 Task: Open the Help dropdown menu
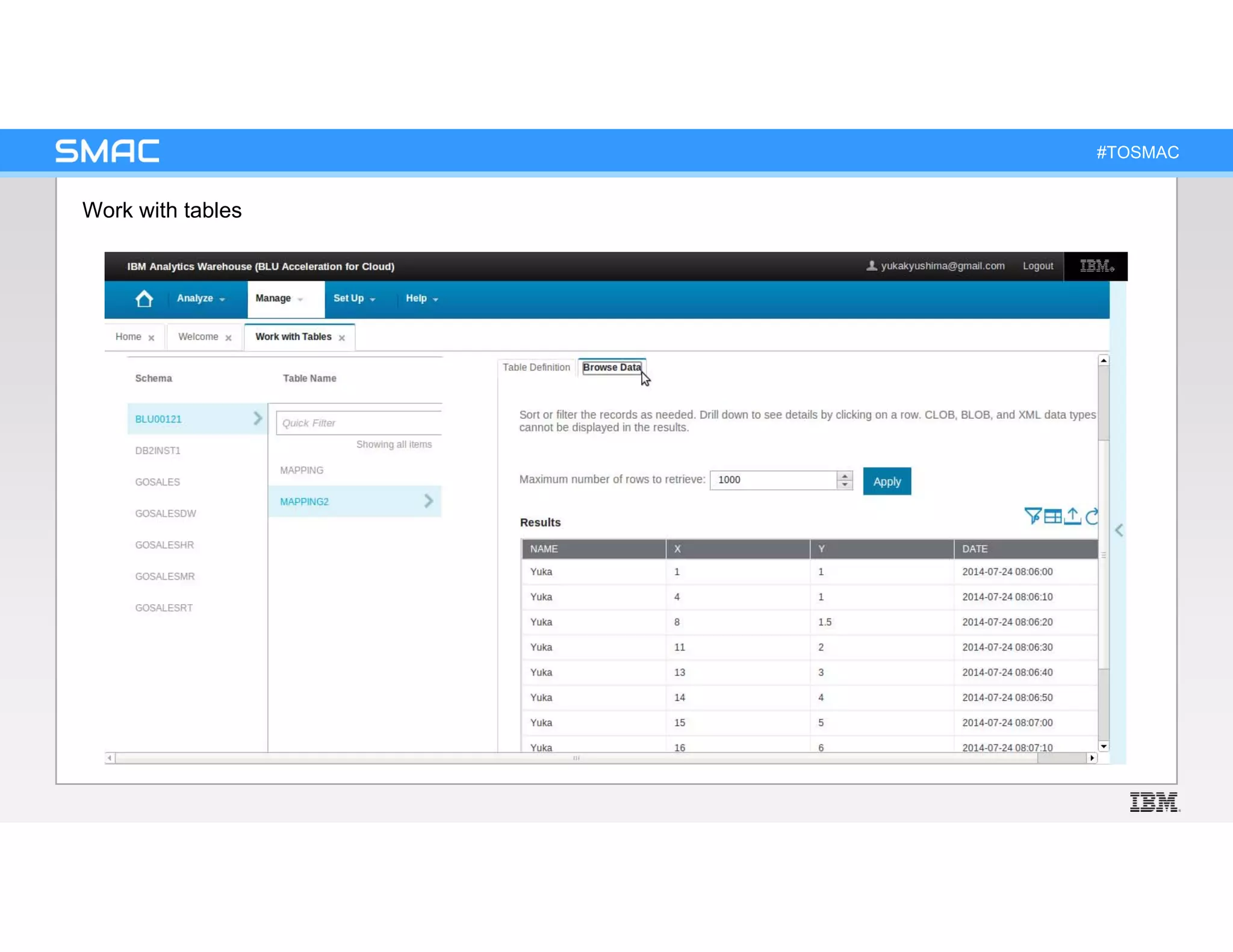click(421, 298)
